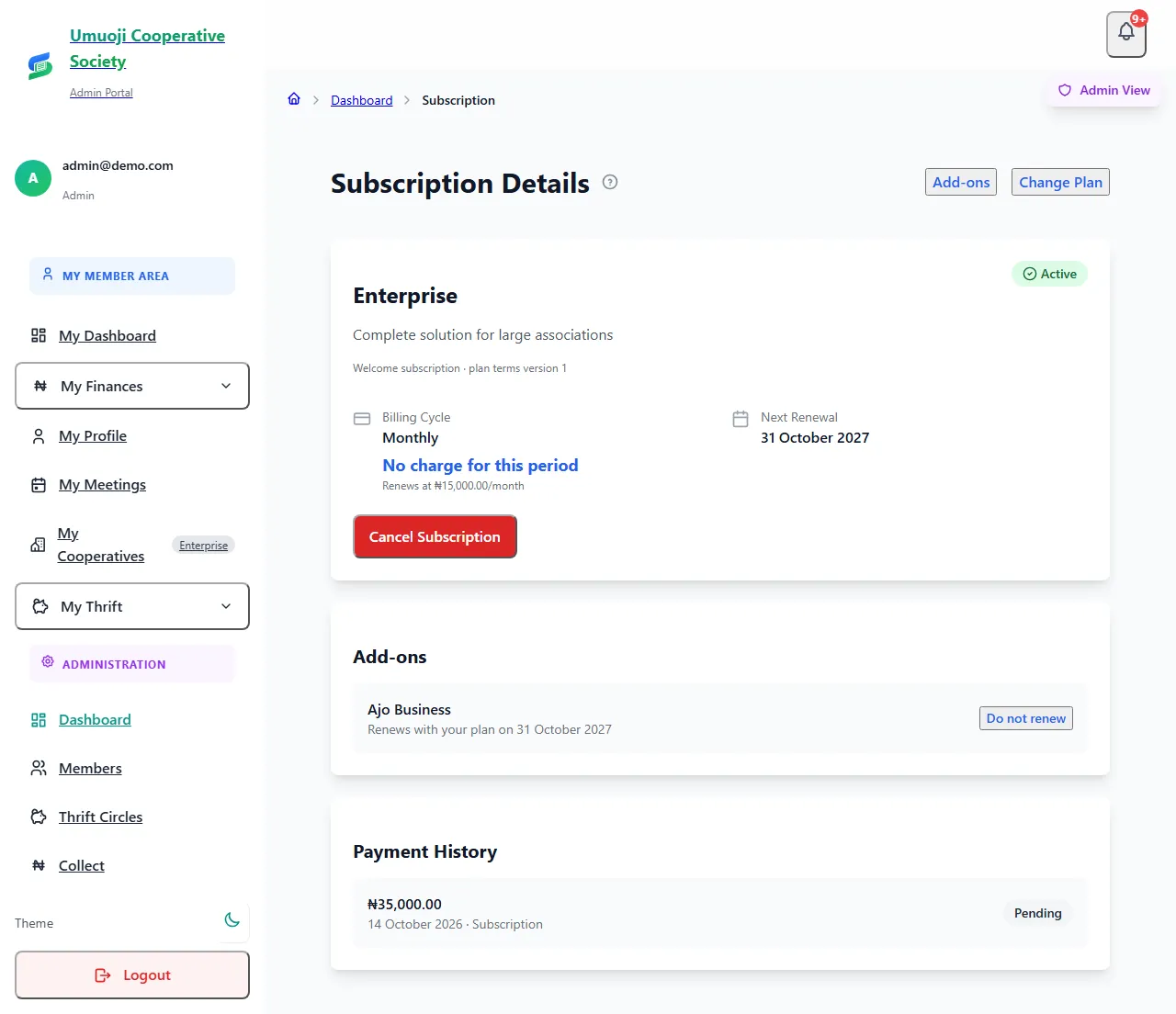Click the Pending payment status badge
Image resolution: width=1176 pixels, height=1014 pixels.
1038,913
